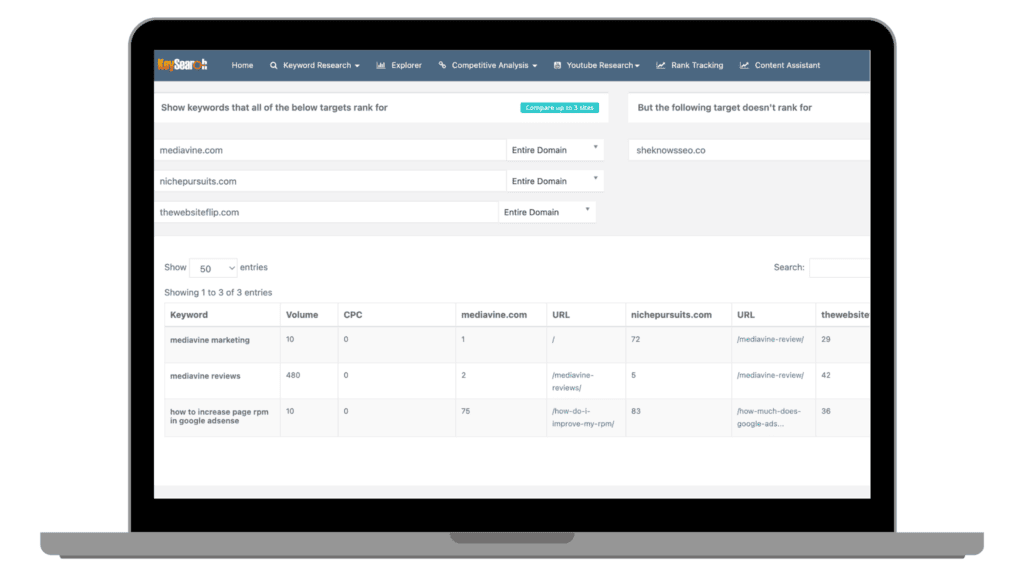
Task: Click the nichepursuits.com target input field
Action: click(x=330, y=181)
